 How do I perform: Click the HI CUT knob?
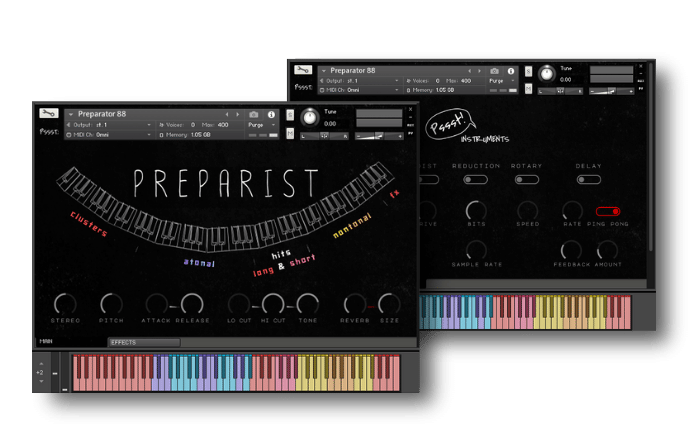tap(273, 304)
